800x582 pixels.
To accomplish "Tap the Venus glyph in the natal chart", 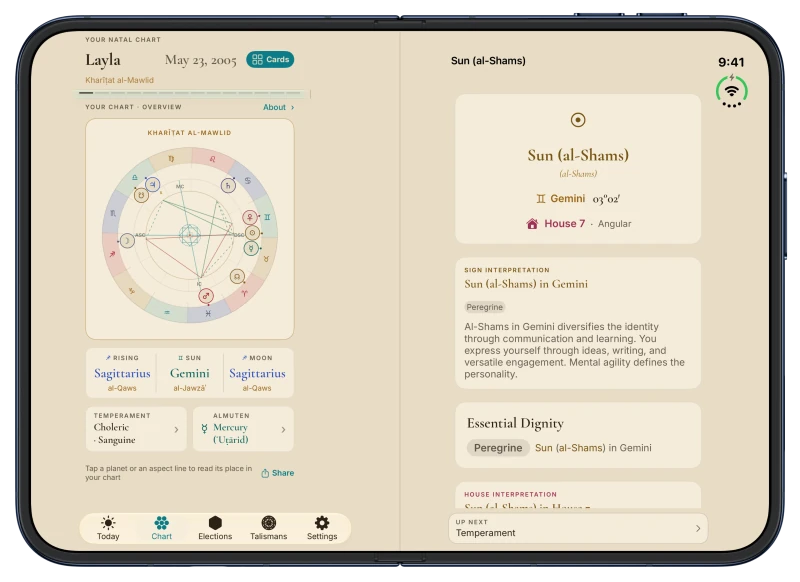I will click(x=250, y=217).
